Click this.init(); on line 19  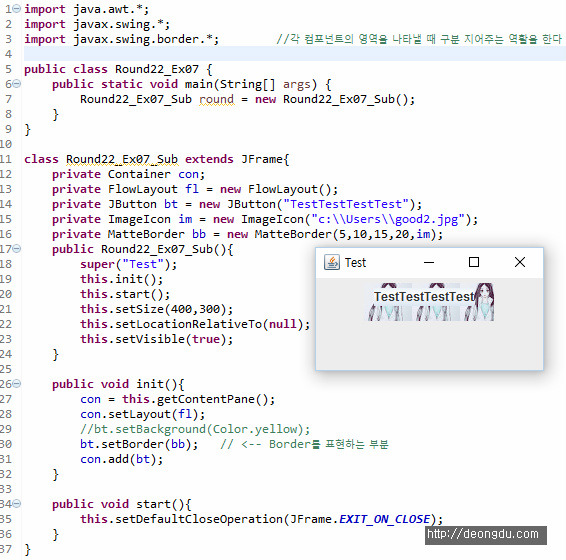[x=122, y=279]
